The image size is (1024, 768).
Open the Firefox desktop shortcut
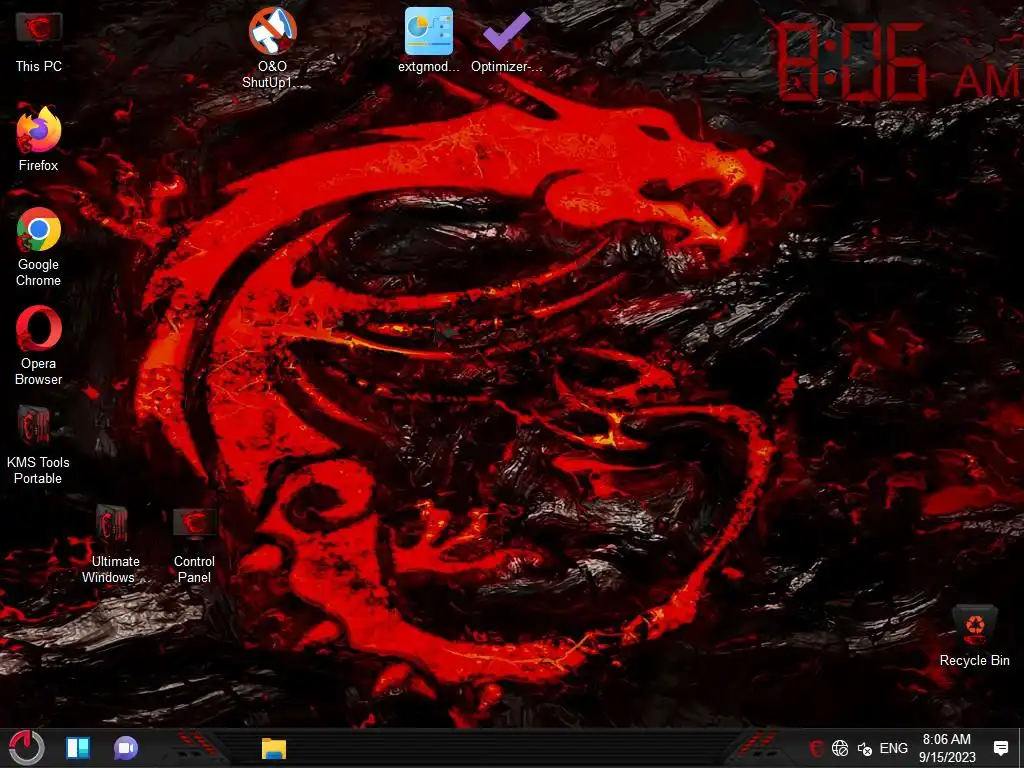click(x=39, y=139)
